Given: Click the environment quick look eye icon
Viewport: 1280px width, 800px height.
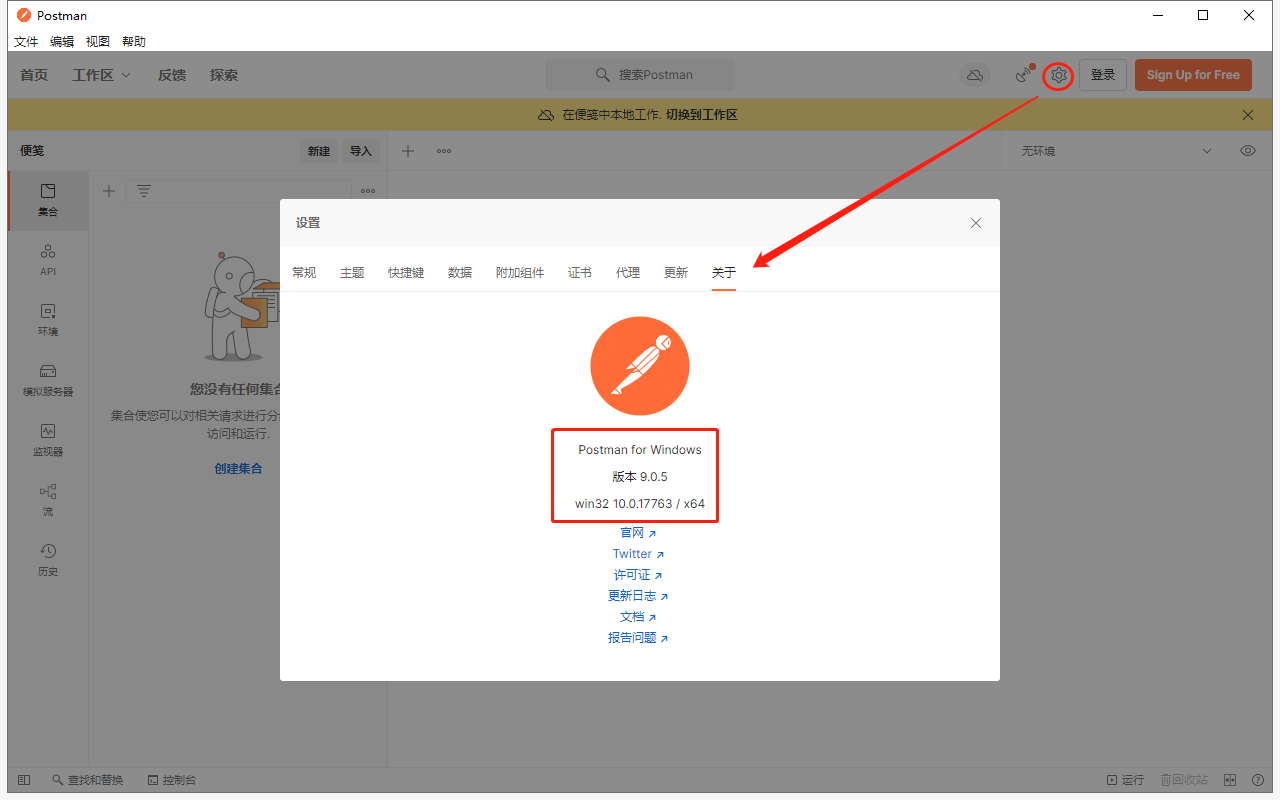Looking at the screenshot, I should (1248, 151).
